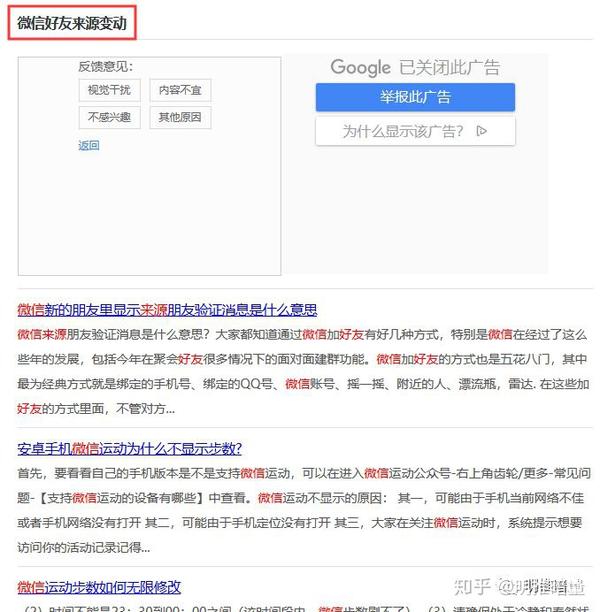Click the snippet about 微信运动公众号 settings
Screen dimensions: 600x612
tap(304, 511)
